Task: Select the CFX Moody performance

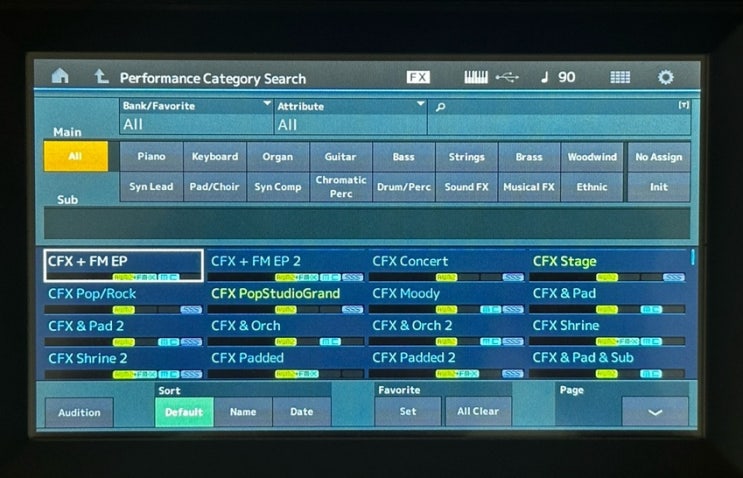Action: point(446,298)
